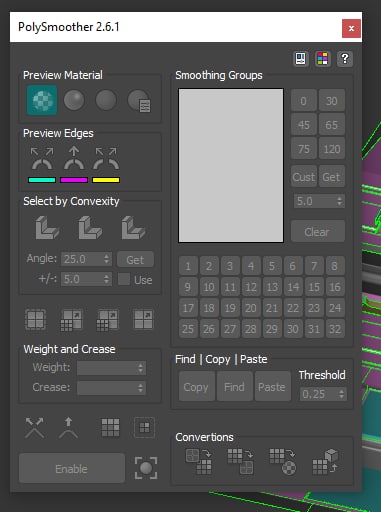Click the split edges icon with diverging arrows
381x512 pixels.
pyautogui.click(x=35, y=428)
